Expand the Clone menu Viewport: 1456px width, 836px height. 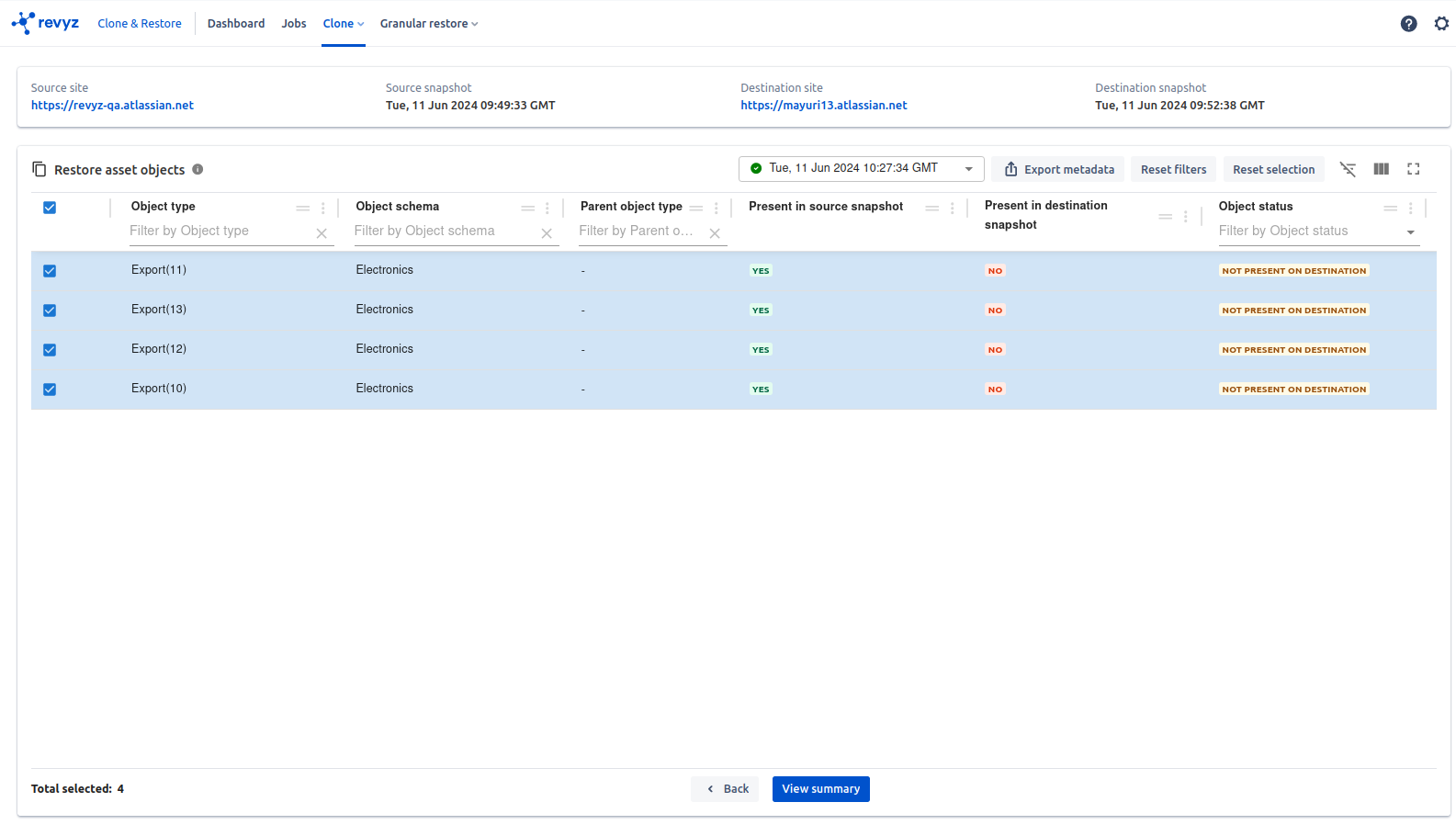tap(344, 24)
